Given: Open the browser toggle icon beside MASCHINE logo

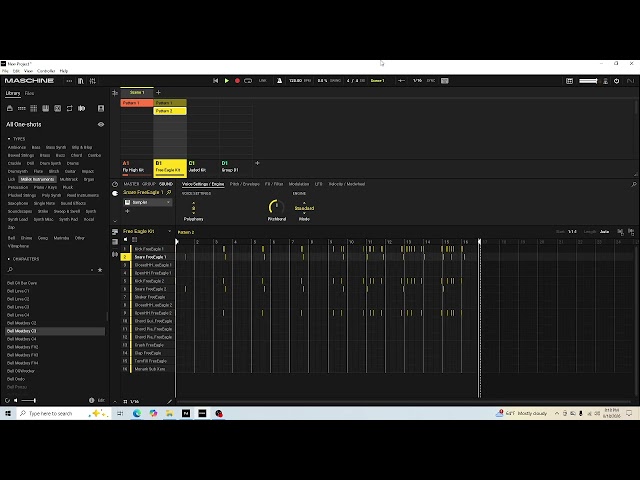Looking at the screenshot, I should pyautogui.click(x=81, y=81).
